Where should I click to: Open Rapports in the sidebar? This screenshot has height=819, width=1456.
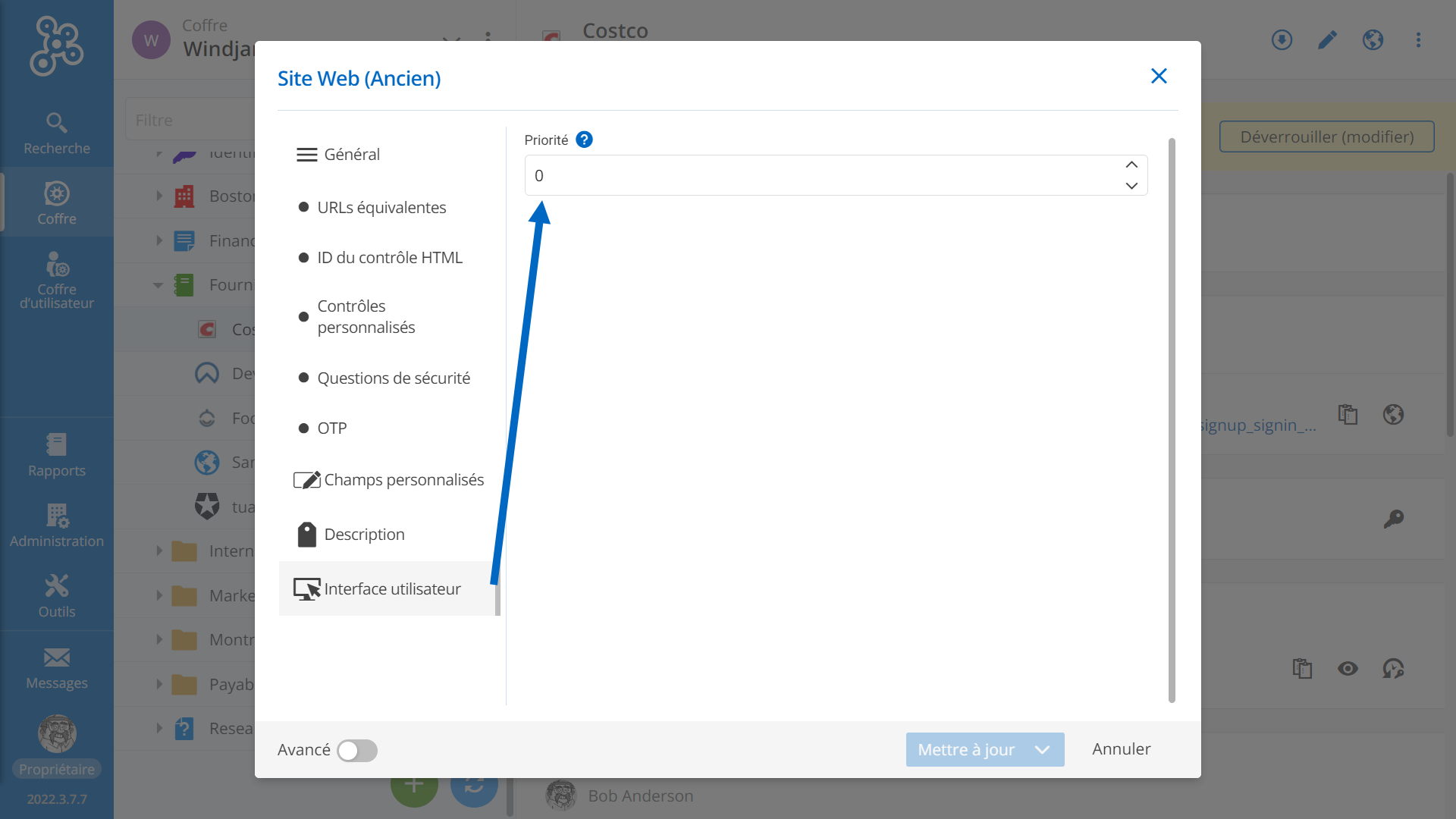pos(57,455)
